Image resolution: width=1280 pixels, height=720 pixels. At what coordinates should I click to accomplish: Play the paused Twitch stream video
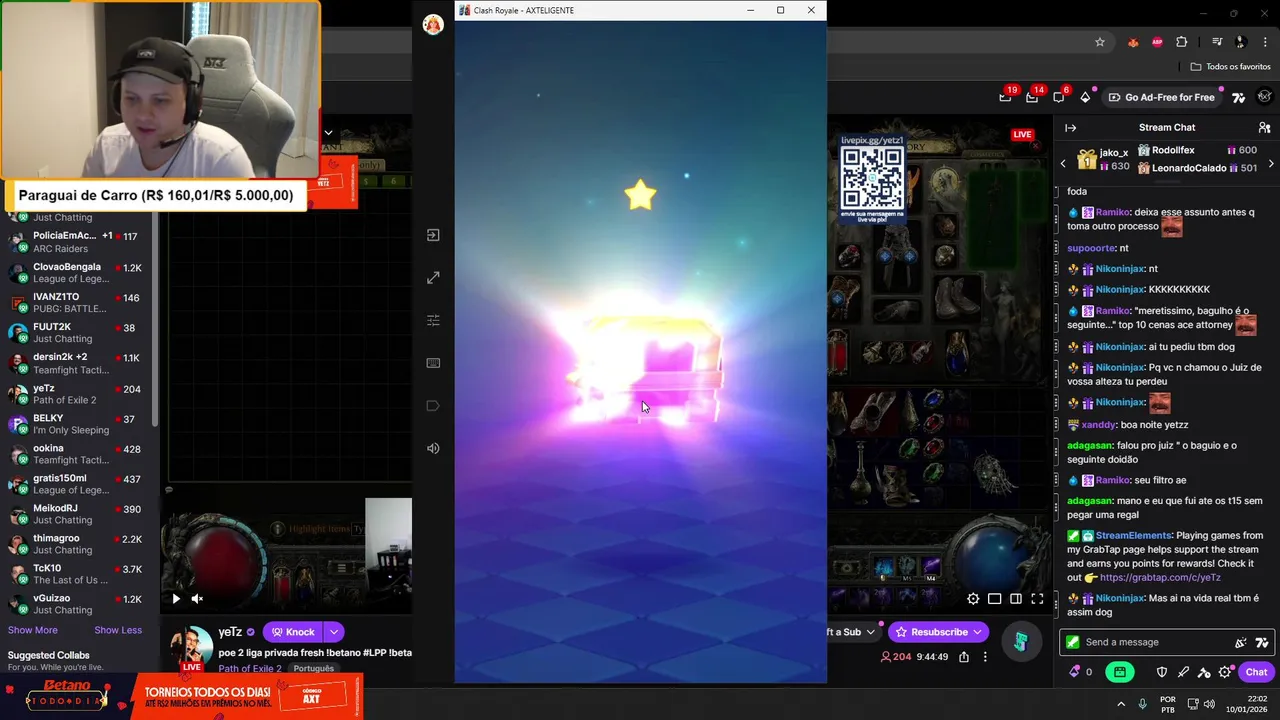[x=176, y=599]
